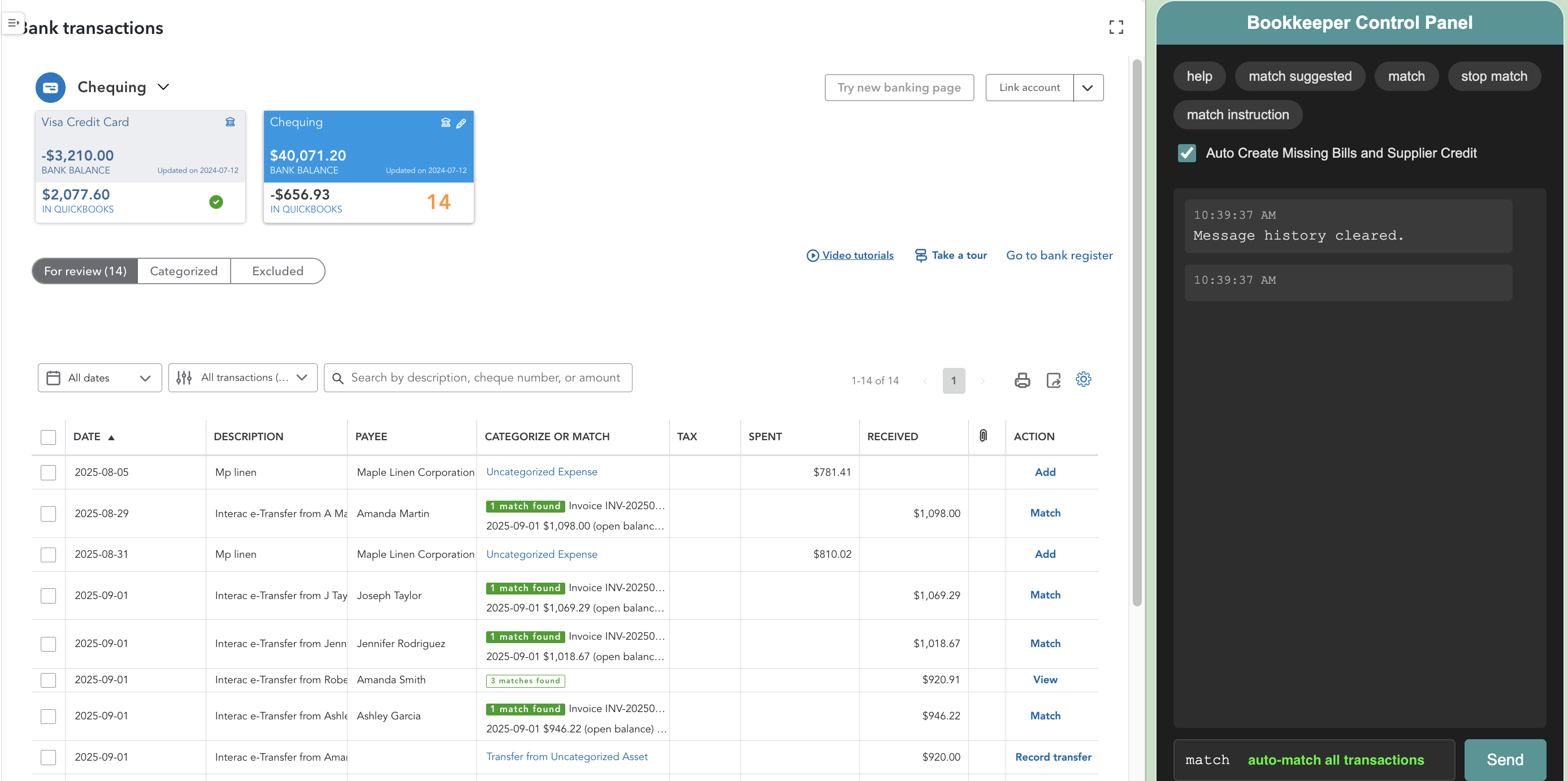1568x781 pixels.
Task: Click the attachment paperclip column header
Action: tap(982, 436)
